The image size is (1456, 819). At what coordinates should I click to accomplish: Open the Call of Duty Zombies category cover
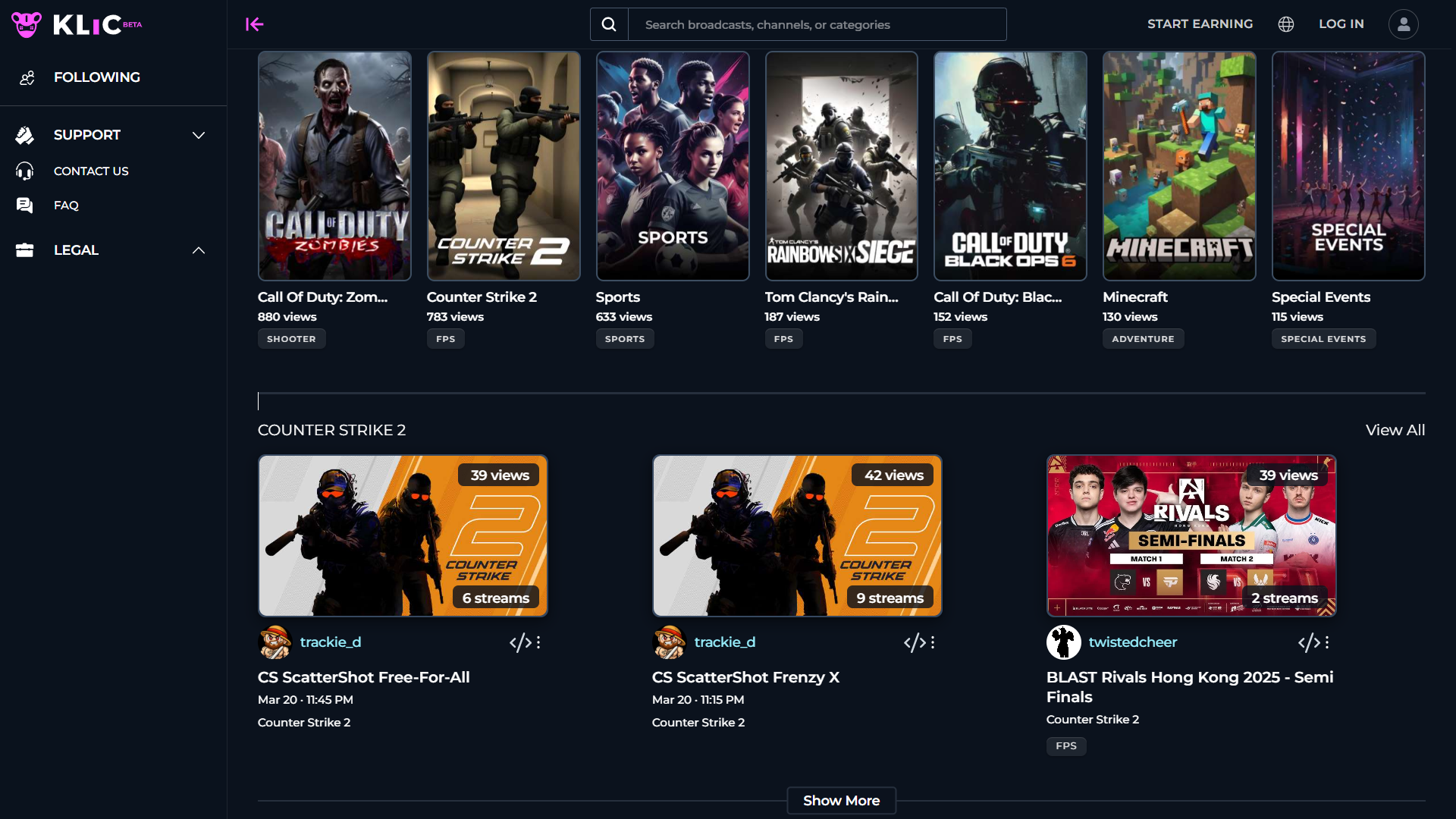tap(334, 166)
